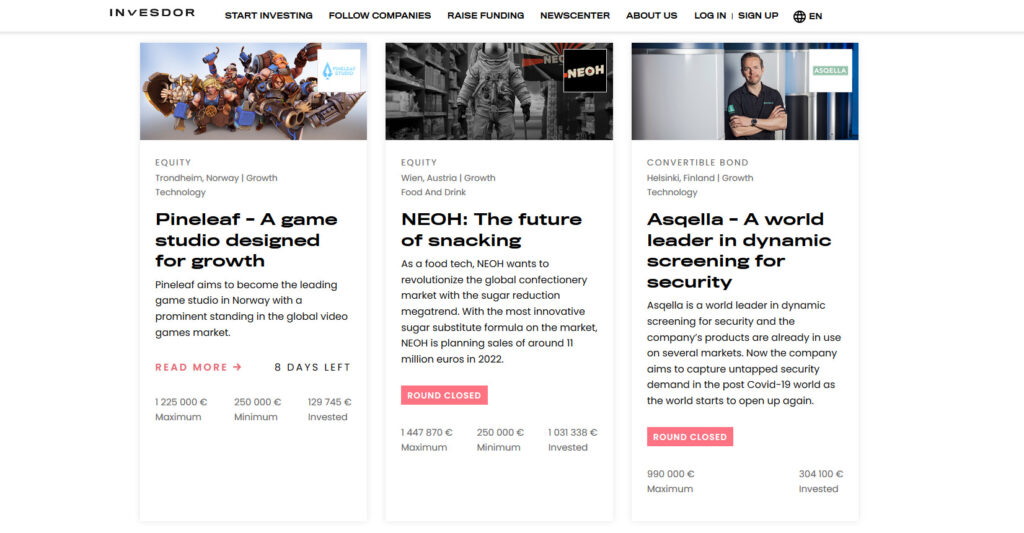Open NEOH: The future of snacking title
Viewport: 1024px width, 533px height.
pyautogui.click(x=491, y=229)
